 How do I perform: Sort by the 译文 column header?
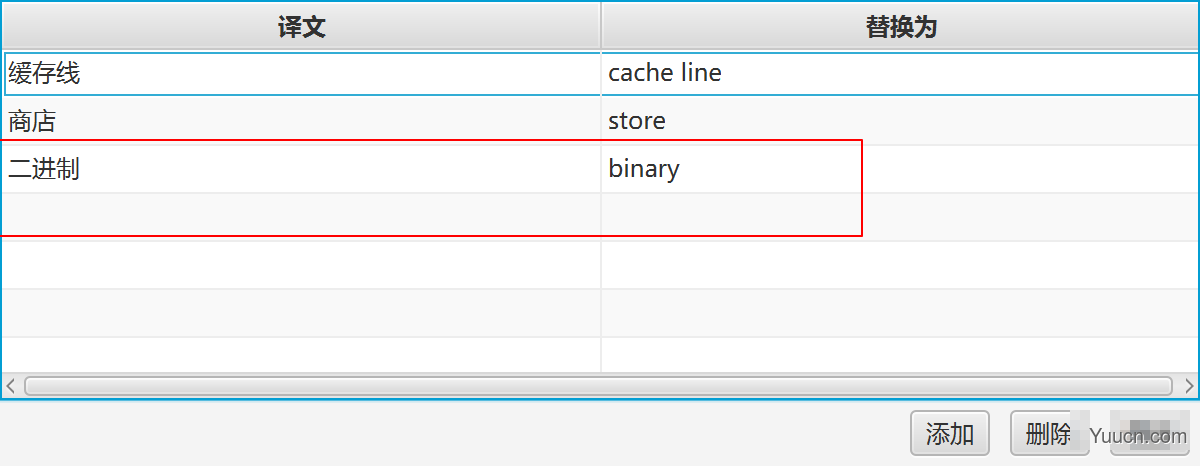coord(301,27)
